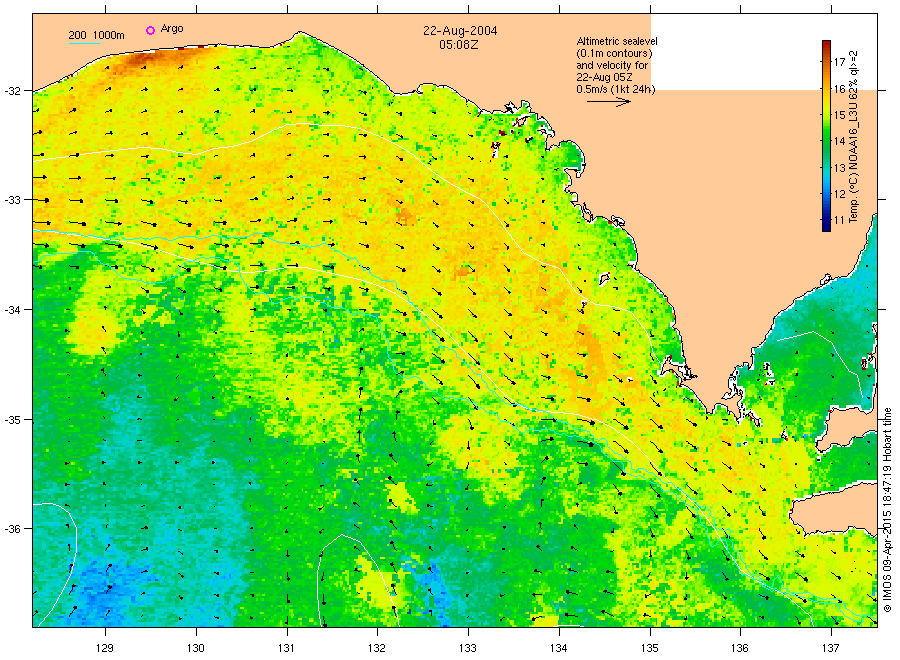
Task: Click longitude label 135
Action: click(650, 648)
